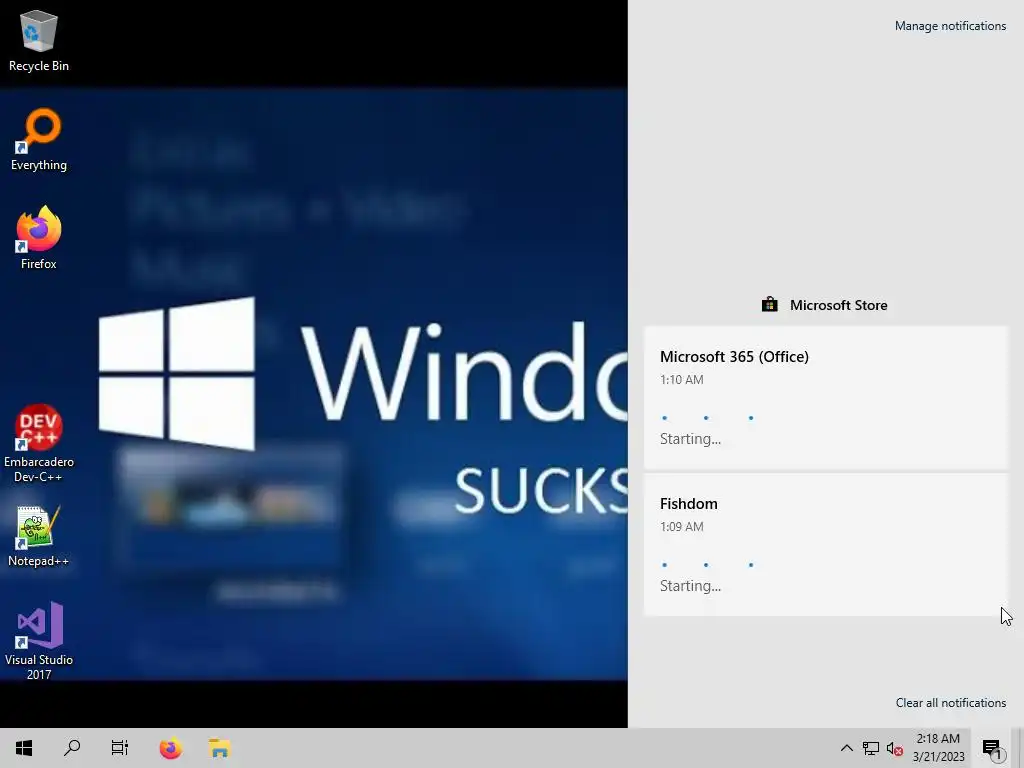Open the taskbar clock showing 2:18 AM
This screenshot has width=1024, height=768.
click(938, 748)
